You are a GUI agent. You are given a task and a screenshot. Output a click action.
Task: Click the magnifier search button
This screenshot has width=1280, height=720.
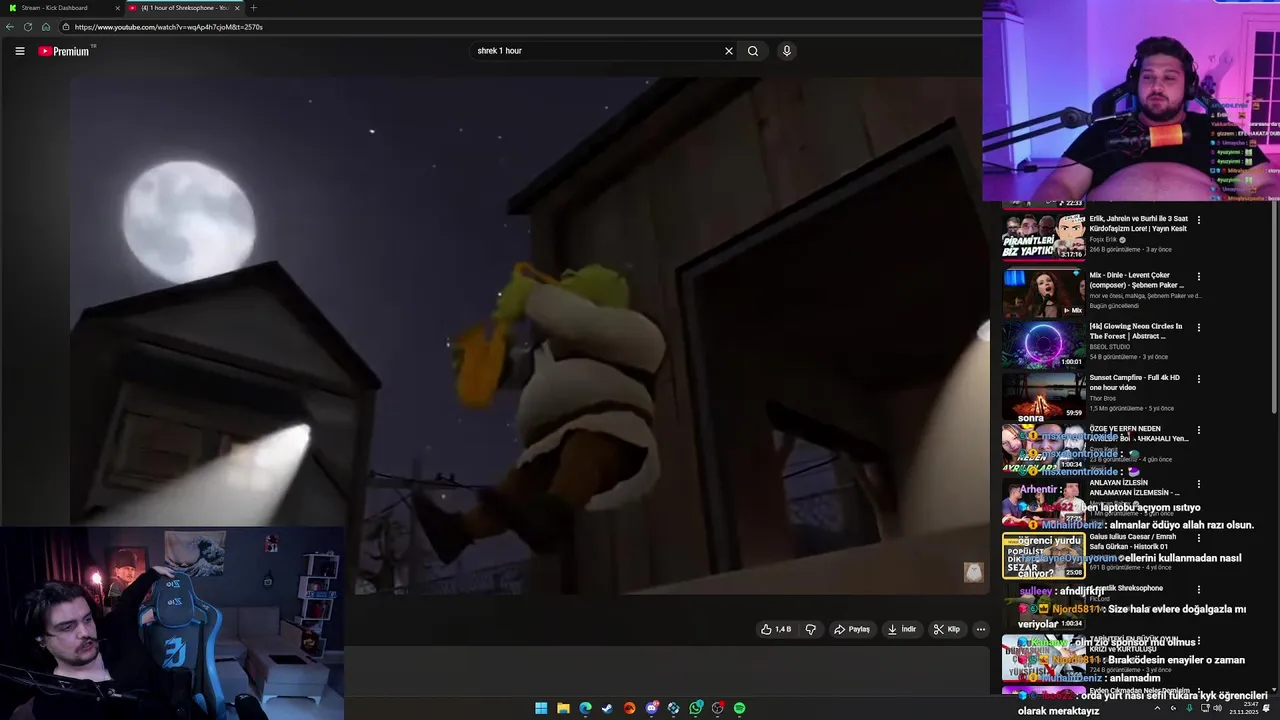click(x=753, y=51)
